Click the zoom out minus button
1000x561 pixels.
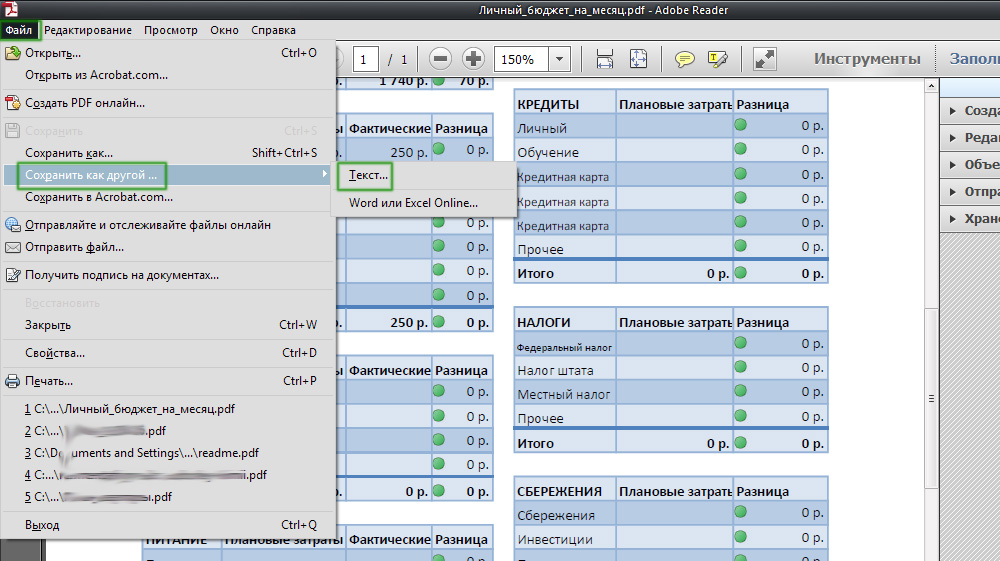click(441, 59)
